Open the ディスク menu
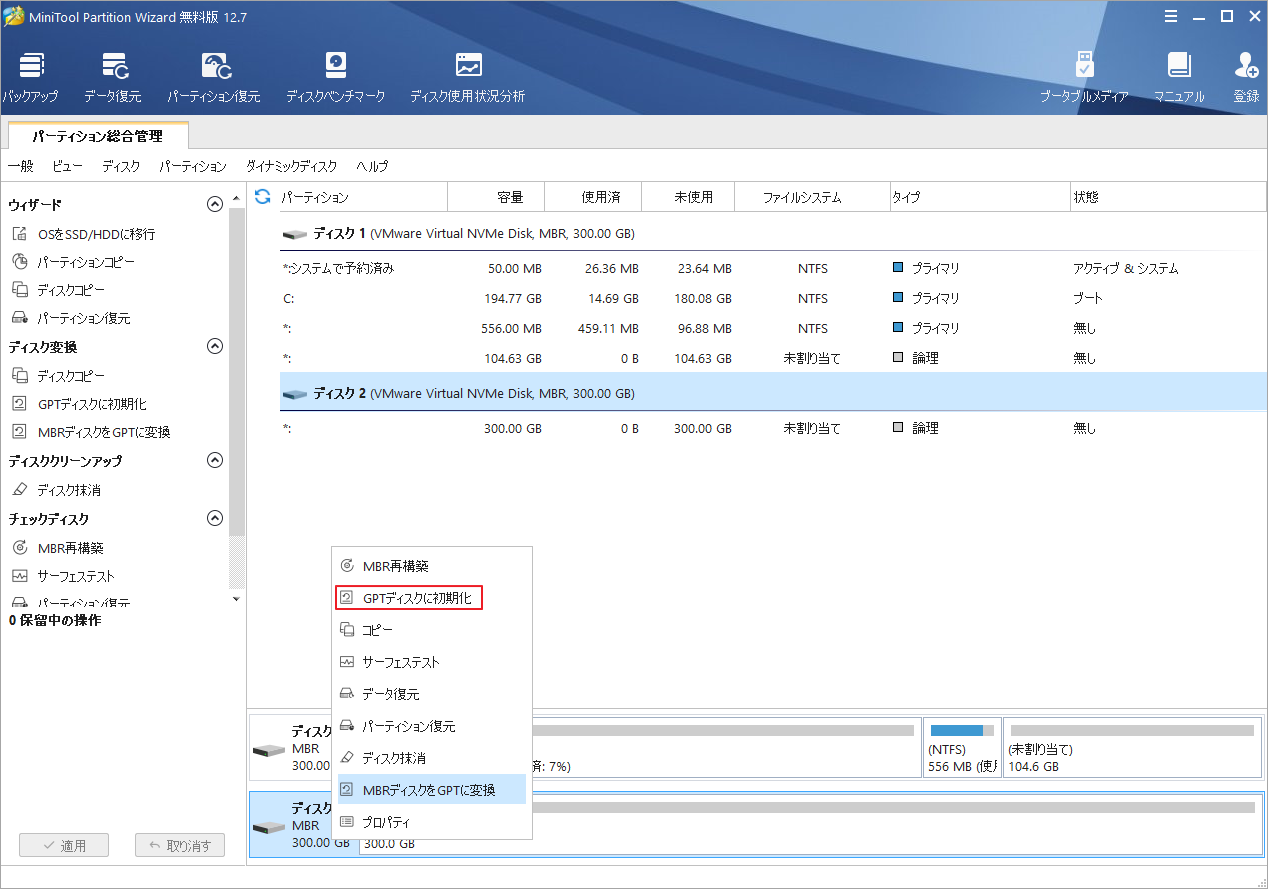Image resolution: width=1268 pixels, height=889 pixels. (x=121, y=166)
